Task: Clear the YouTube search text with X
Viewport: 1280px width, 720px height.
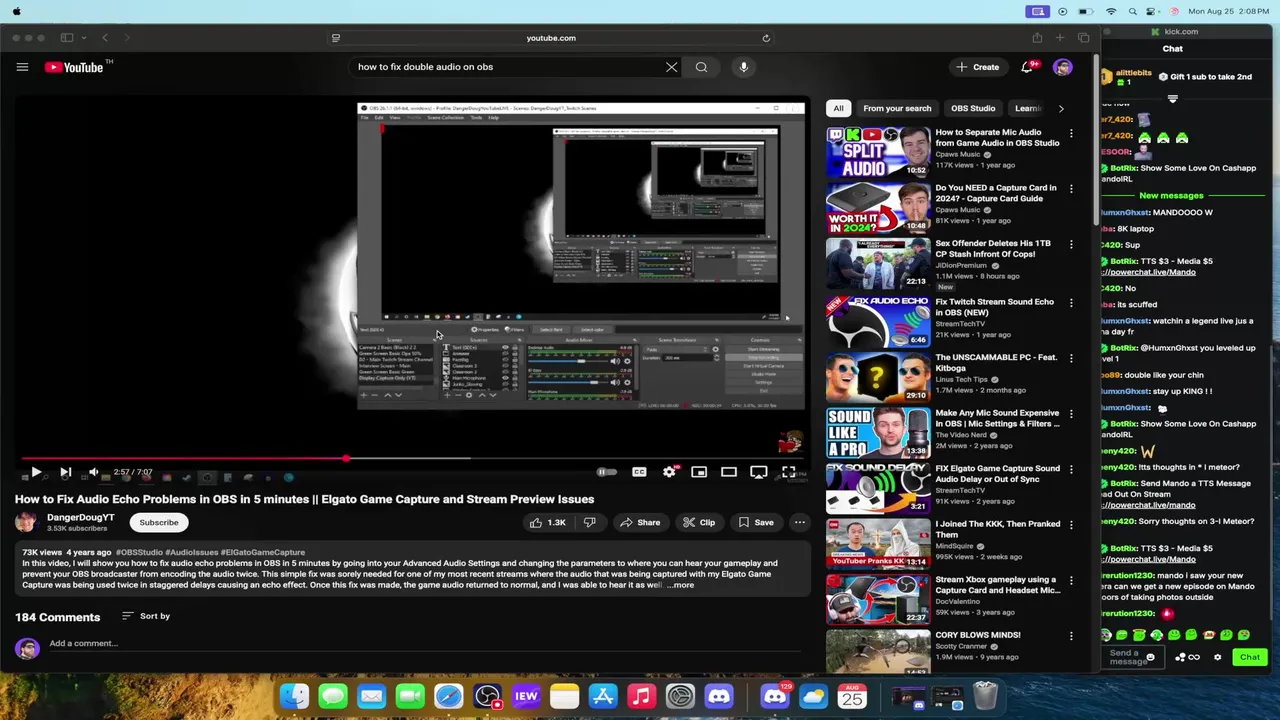Action: 671,67
